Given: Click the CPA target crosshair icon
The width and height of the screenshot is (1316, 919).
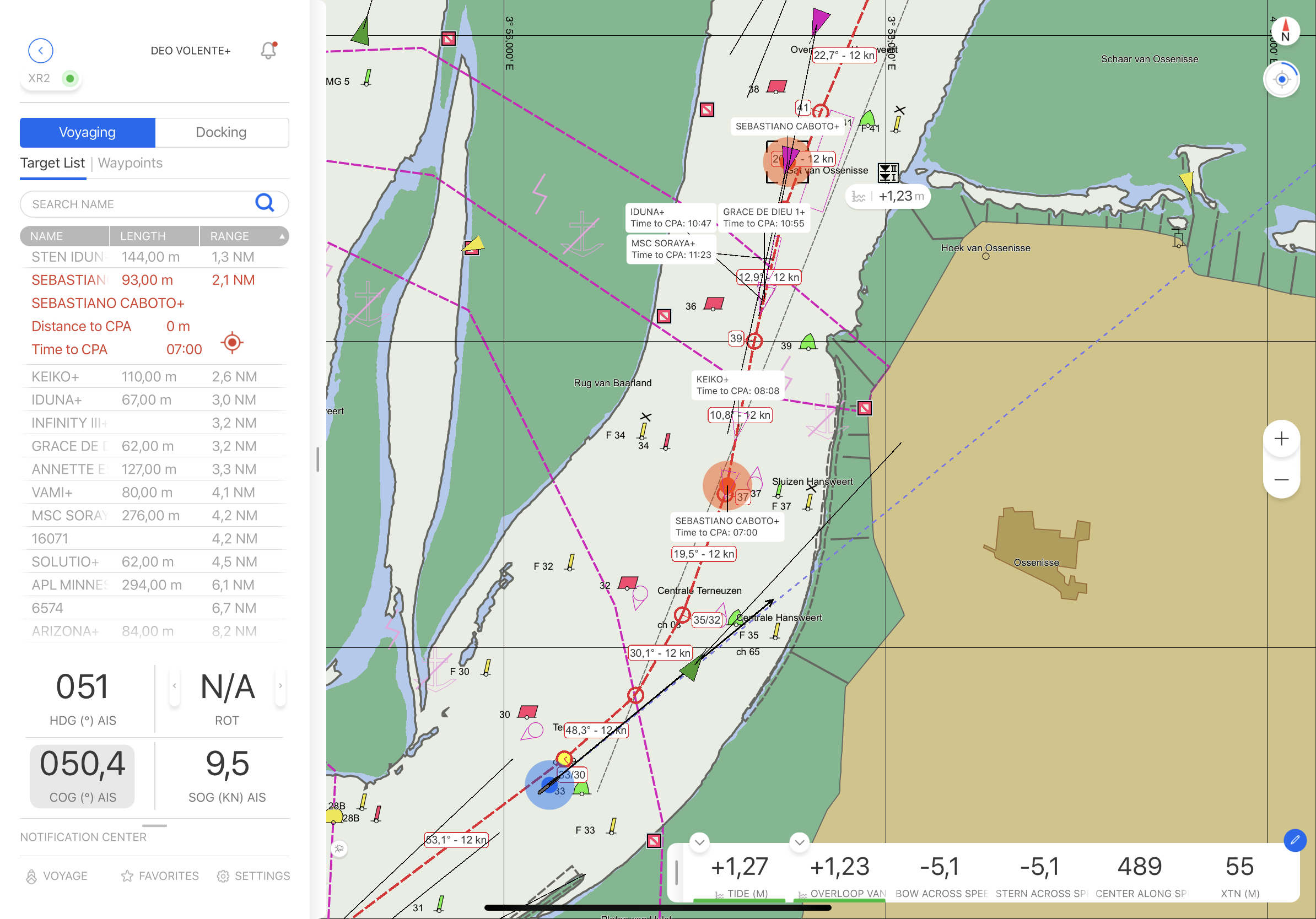Looking at the screenshot, I should [x=232, y=343].
